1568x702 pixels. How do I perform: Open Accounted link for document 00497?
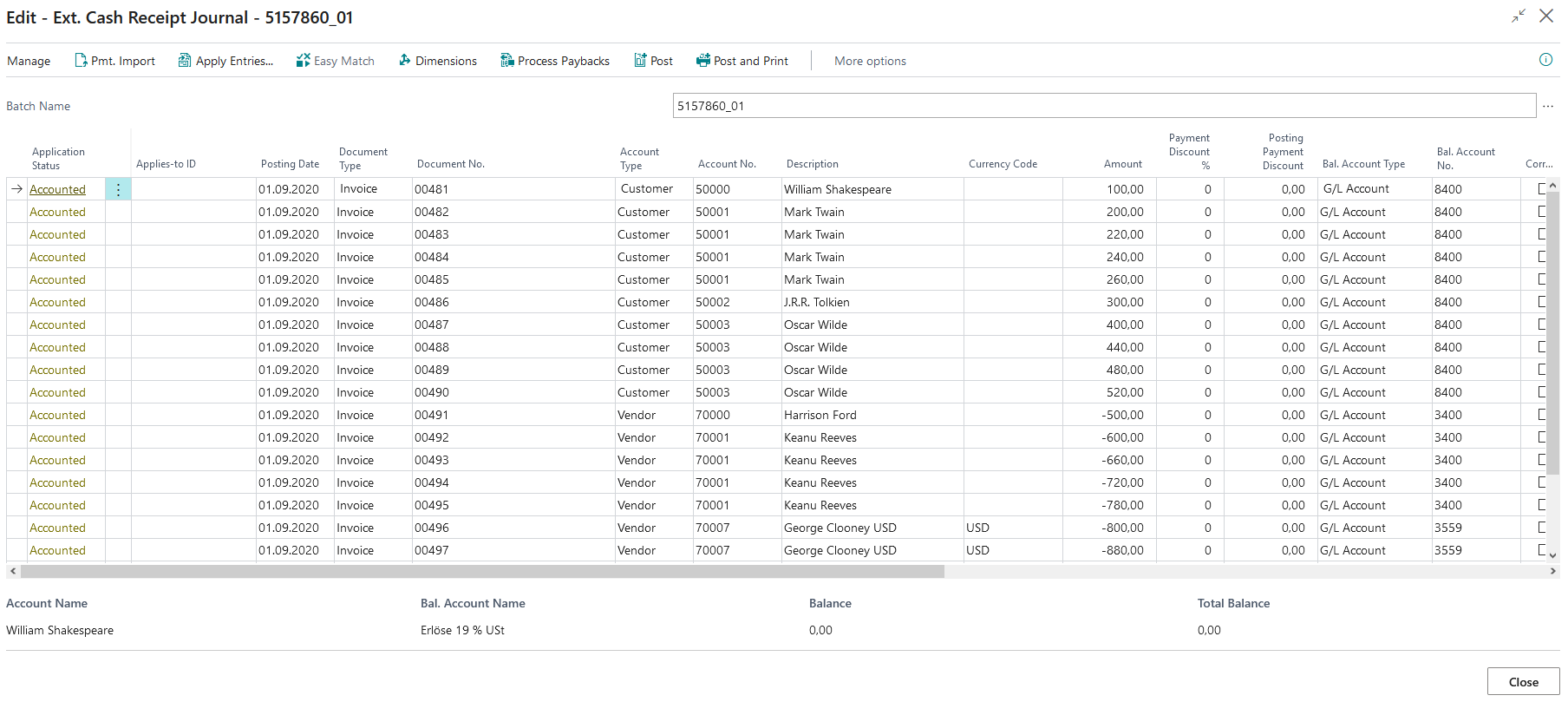57,550
